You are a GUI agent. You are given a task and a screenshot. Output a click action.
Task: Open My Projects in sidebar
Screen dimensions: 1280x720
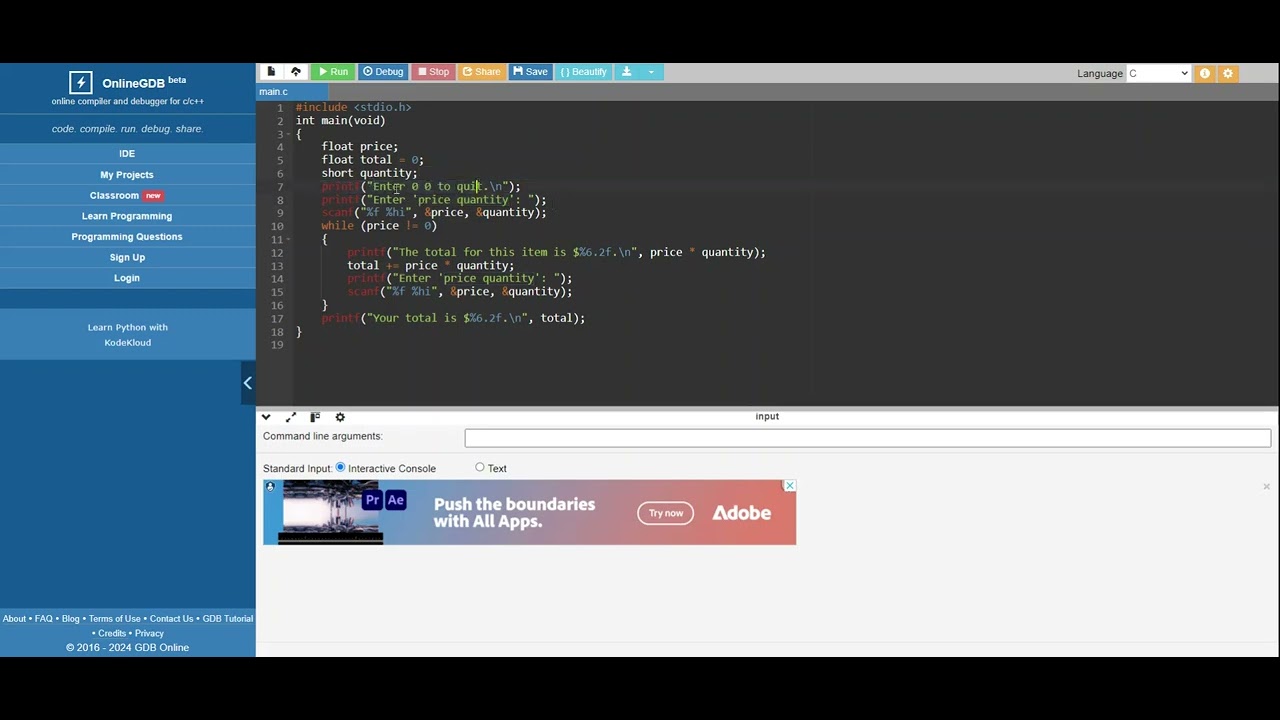(127, 175)
